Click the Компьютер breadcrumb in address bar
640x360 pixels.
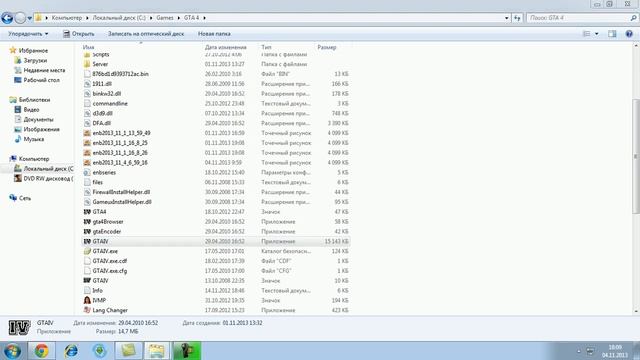pos(67,18)
